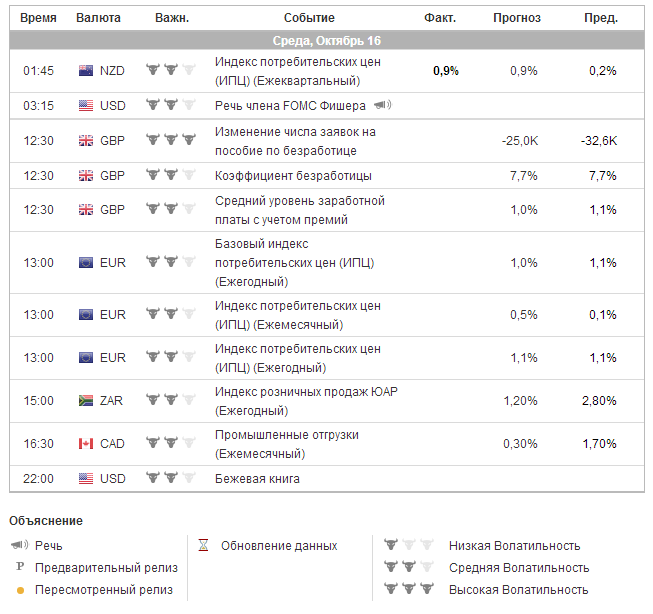Click the New Zealand flag icon for NZD
The height and width of the screenshot is (614, 653).
click(86, 71)
